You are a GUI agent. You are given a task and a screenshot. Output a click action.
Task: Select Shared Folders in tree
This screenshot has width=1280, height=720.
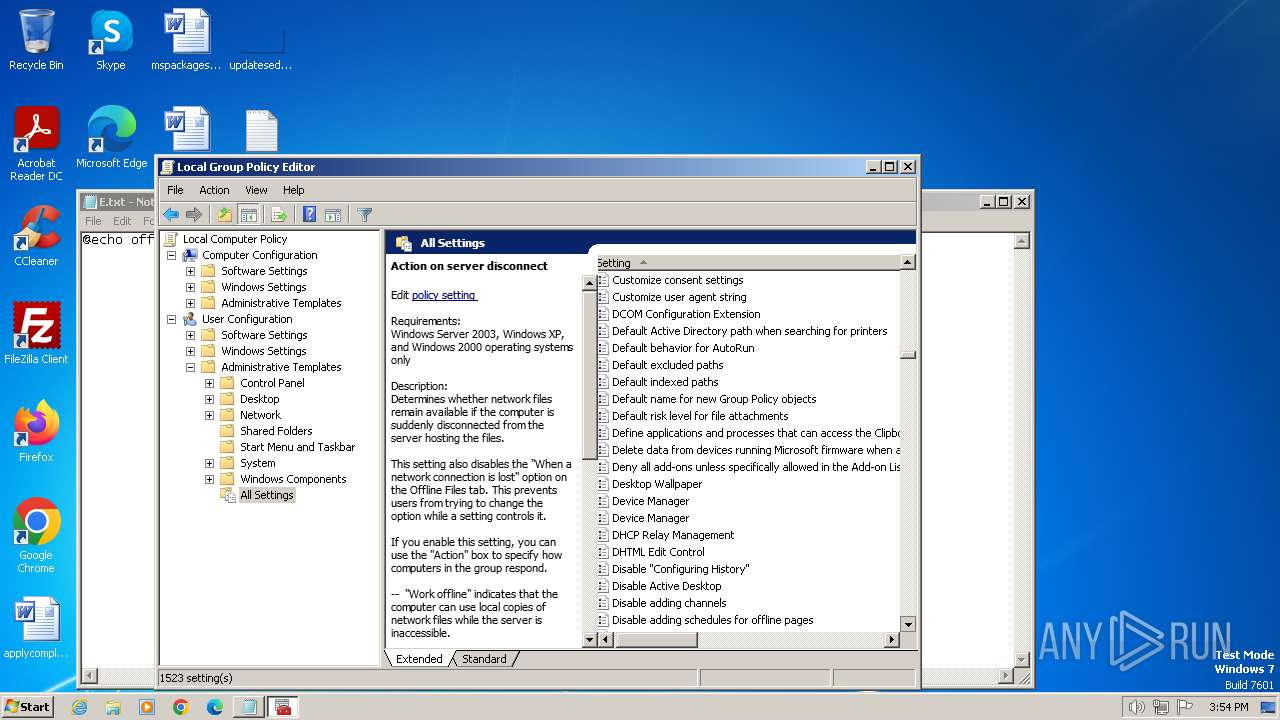point(276,431)
